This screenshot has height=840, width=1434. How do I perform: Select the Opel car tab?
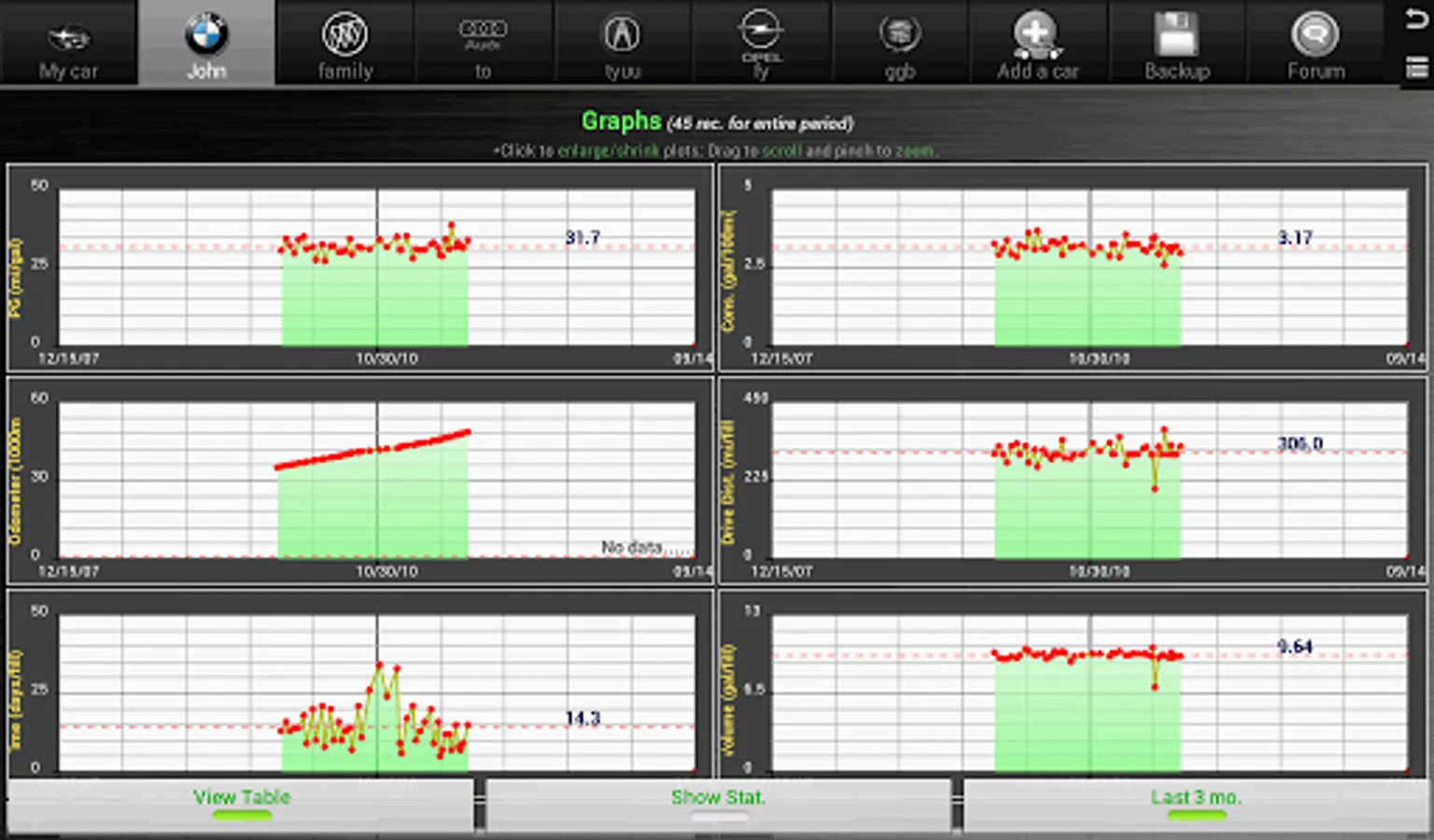(761, 43)
